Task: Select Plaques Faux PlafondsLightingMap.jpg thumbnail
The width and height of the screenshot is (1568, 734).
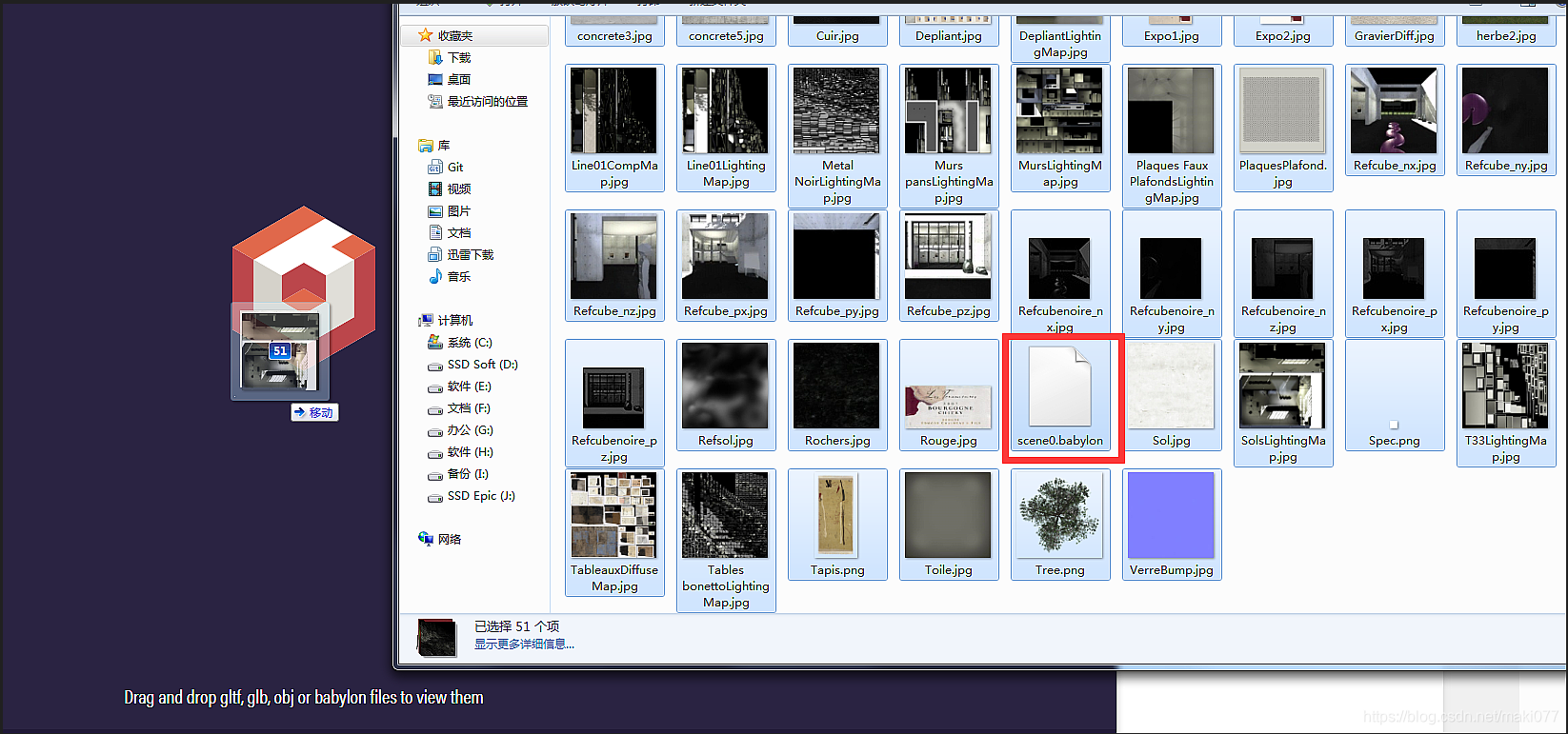Action: [x=1171, y=110]
